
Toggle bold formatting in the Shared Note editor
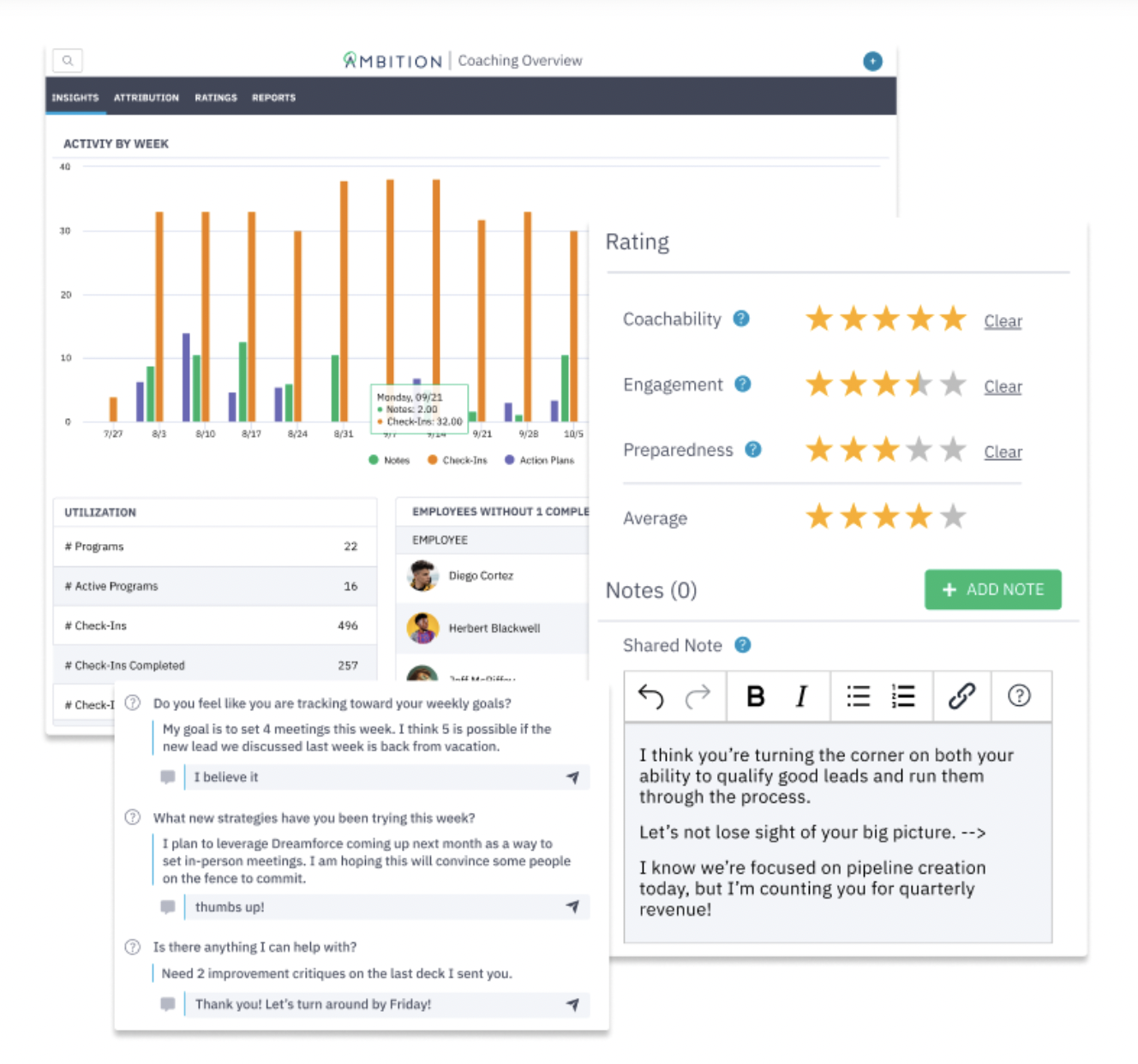point(755,696)
